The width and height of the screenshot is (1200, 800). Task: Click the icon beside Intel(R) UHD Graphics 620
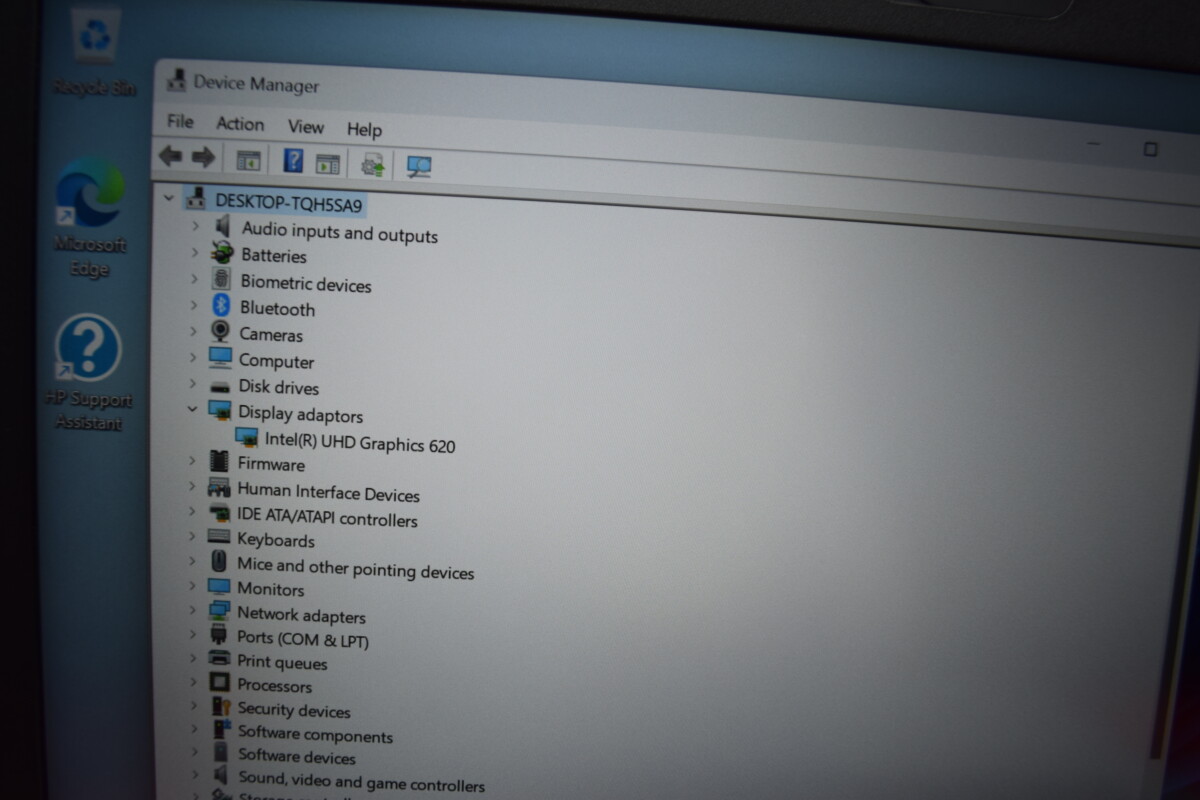click(246, 437)
